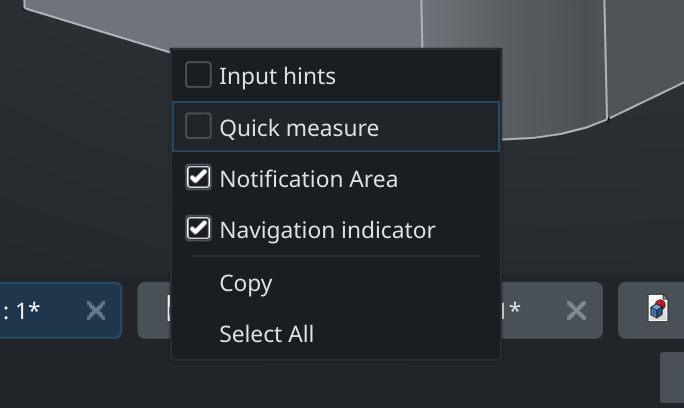Close the ": 1*" document tab

[x=96, y=310]
